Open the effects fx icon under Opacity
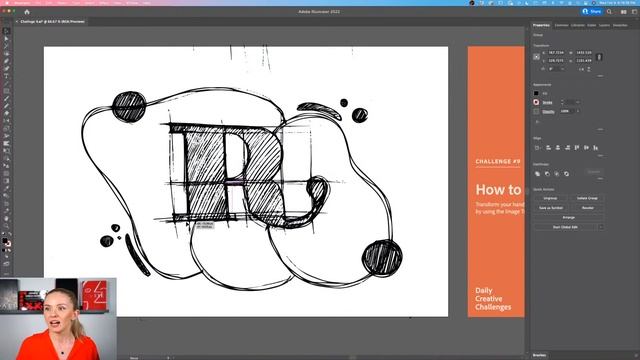 [537, 122]
